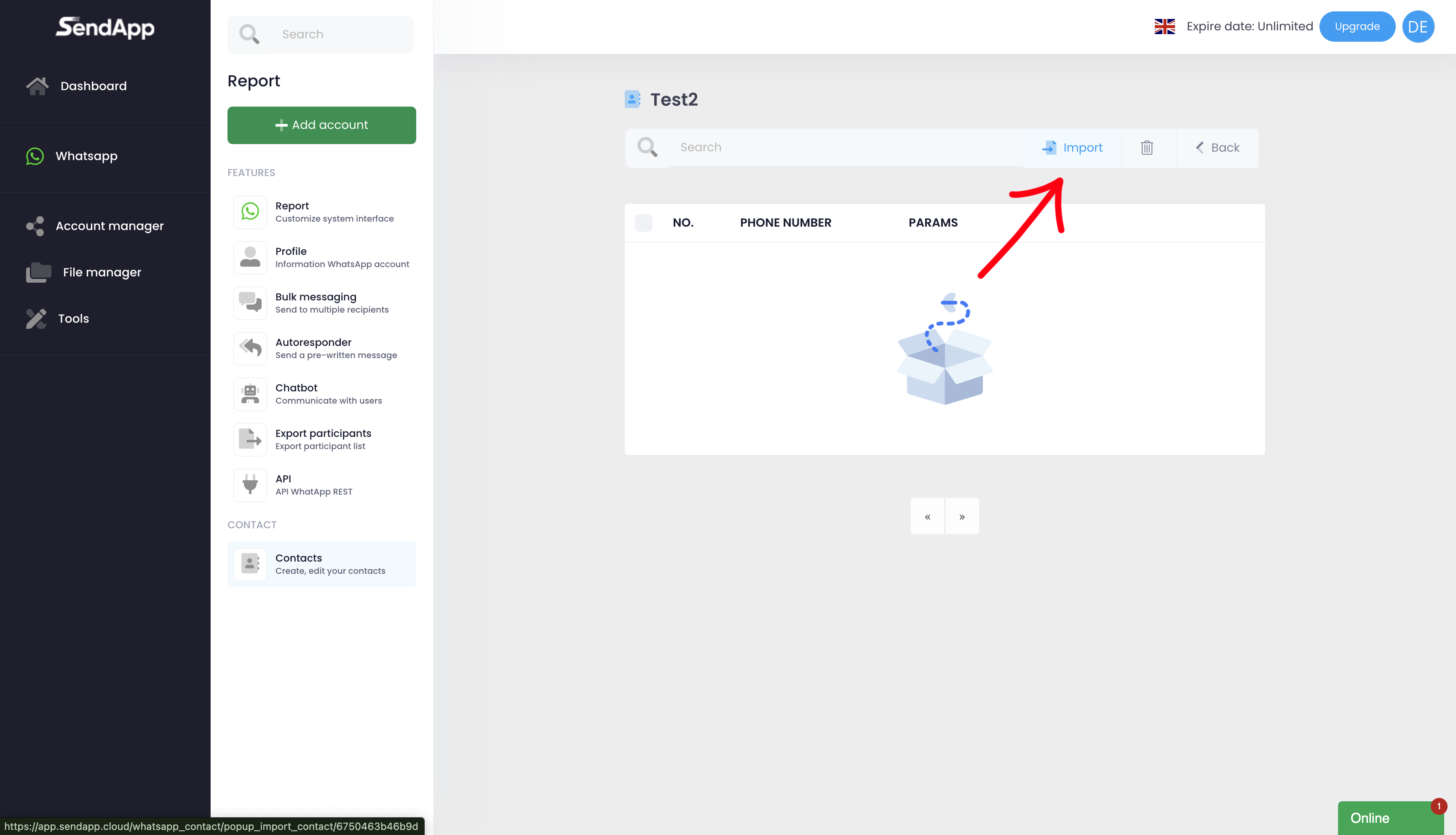The image size is (1456, 835).
Task: Click the green Add account button
Action: 321,125
